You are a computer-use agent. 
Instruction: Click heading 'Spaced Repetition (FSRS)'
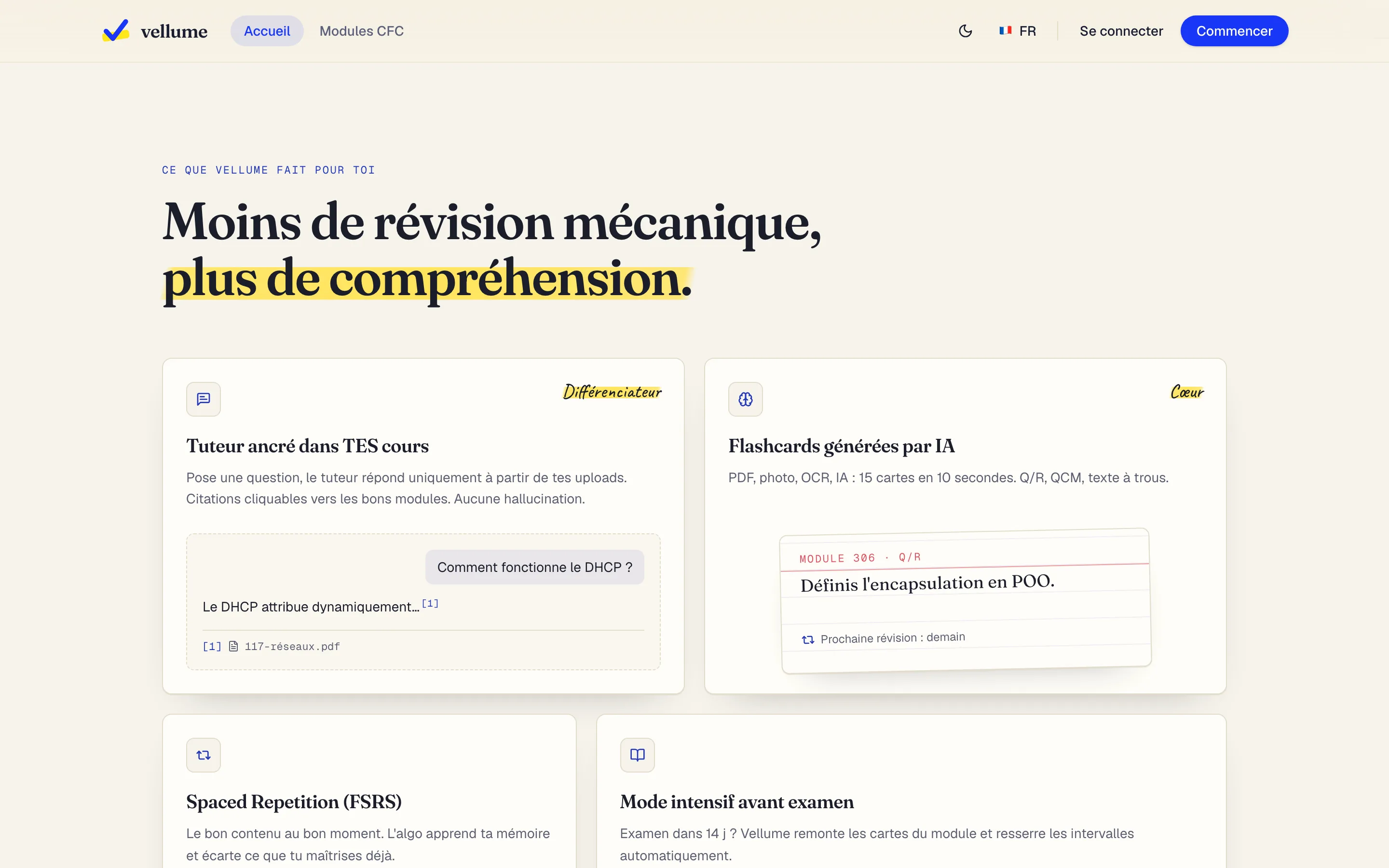click(294, 802)
